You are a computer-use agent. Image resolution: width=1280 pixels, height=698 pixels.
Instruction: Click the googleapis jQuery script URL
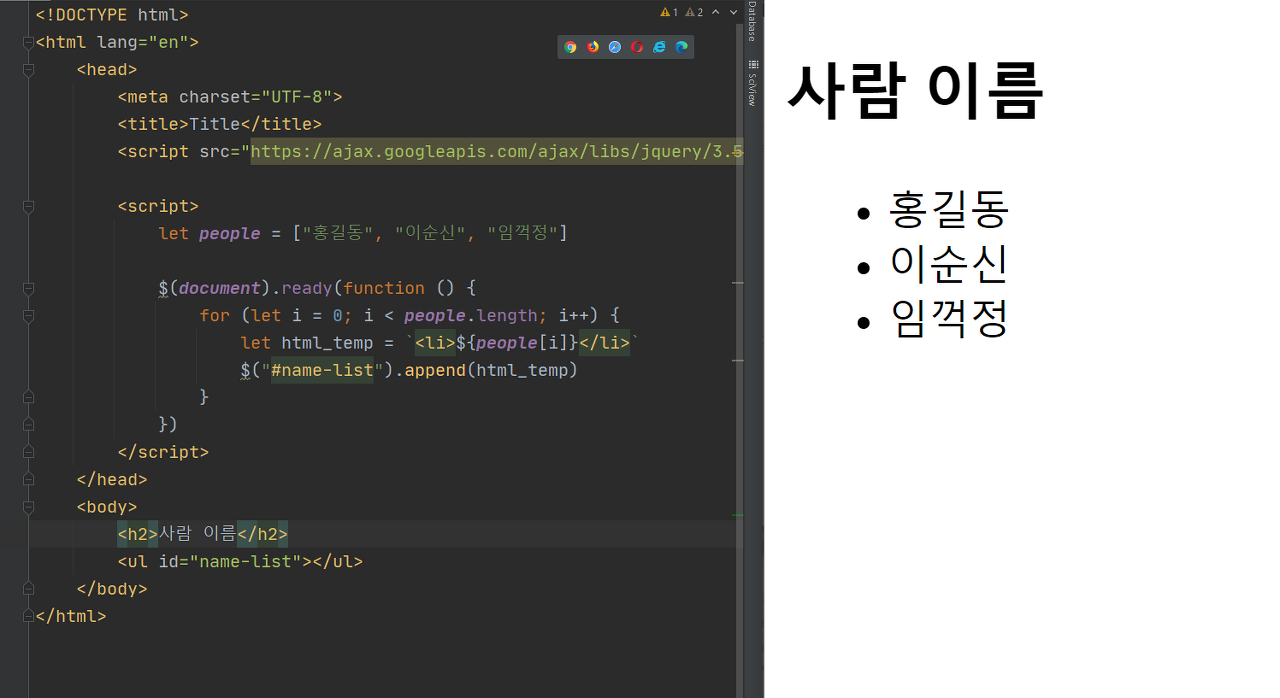pos(497,152)
